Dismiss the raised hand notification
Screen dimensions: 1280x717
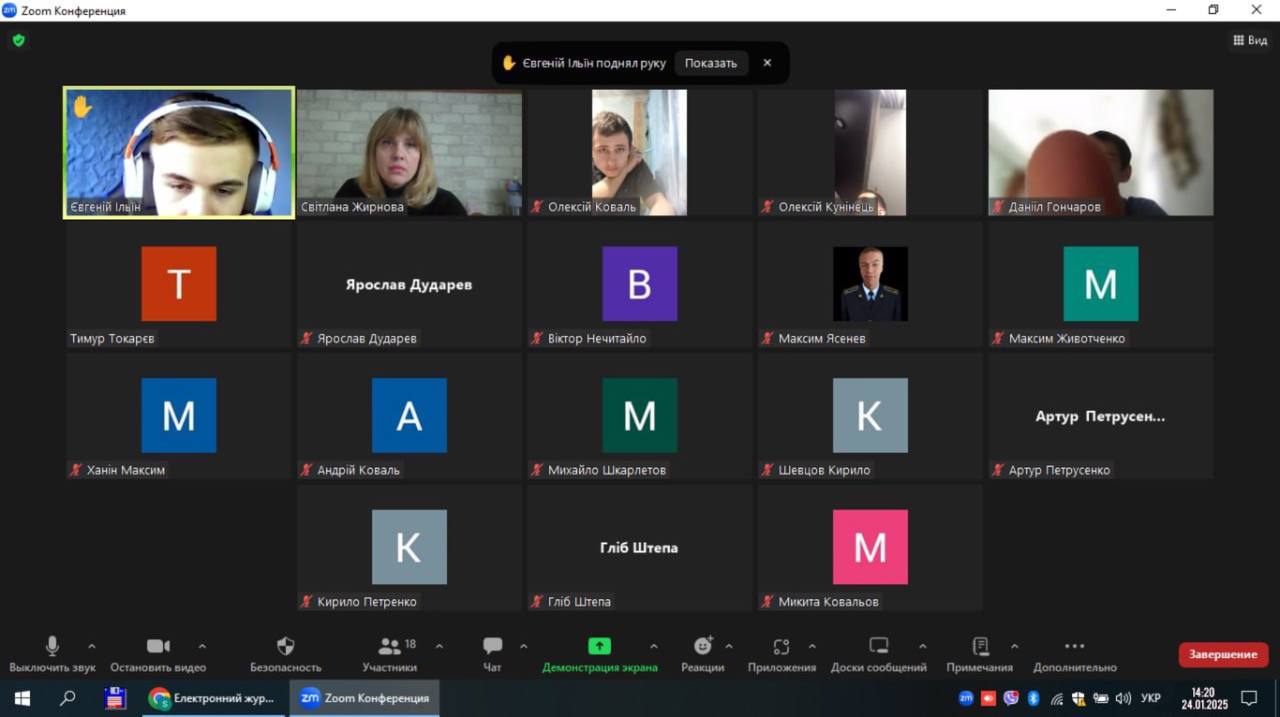tap(767, 63)
